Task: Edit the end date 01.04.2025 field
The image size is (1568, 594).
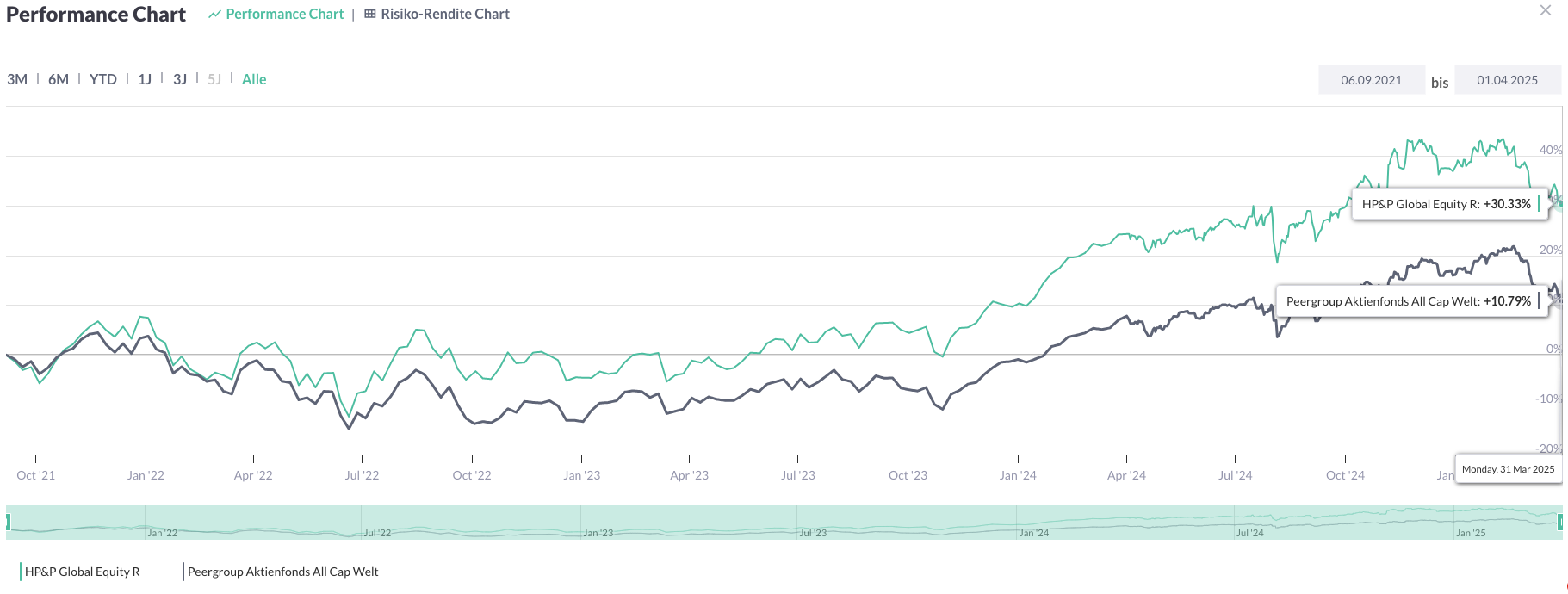Action: click(x=1507, y=80)
